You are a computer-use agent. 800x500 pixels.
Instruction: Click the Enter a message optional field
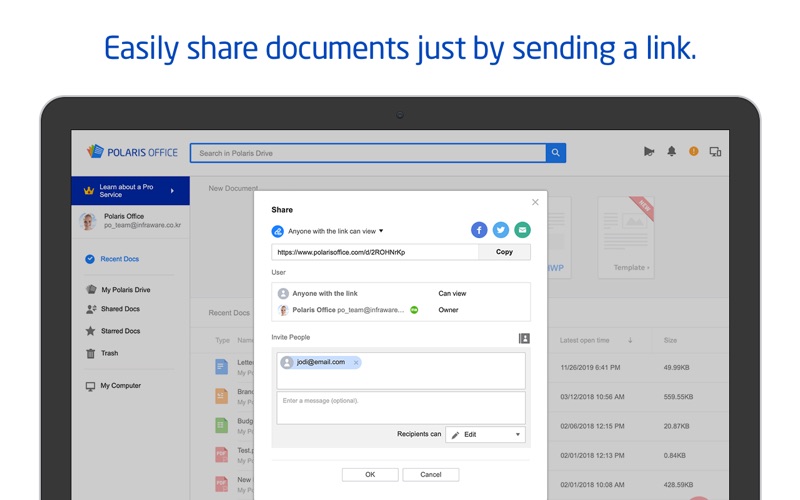pos(401,408)
